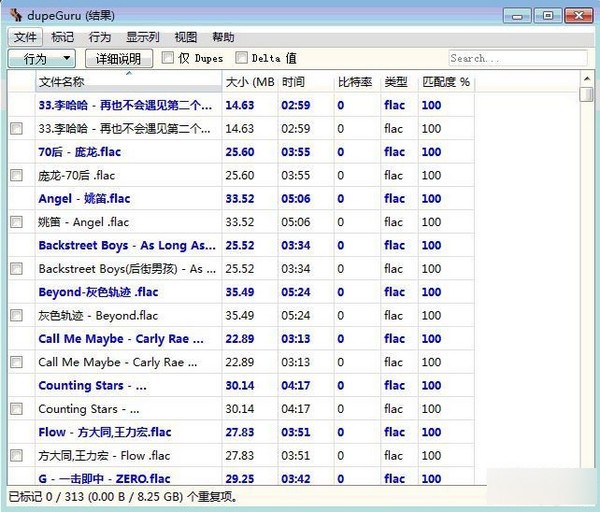
Task: Check the box for 姚笛 - Angel .flac
Action: (16, 222)
